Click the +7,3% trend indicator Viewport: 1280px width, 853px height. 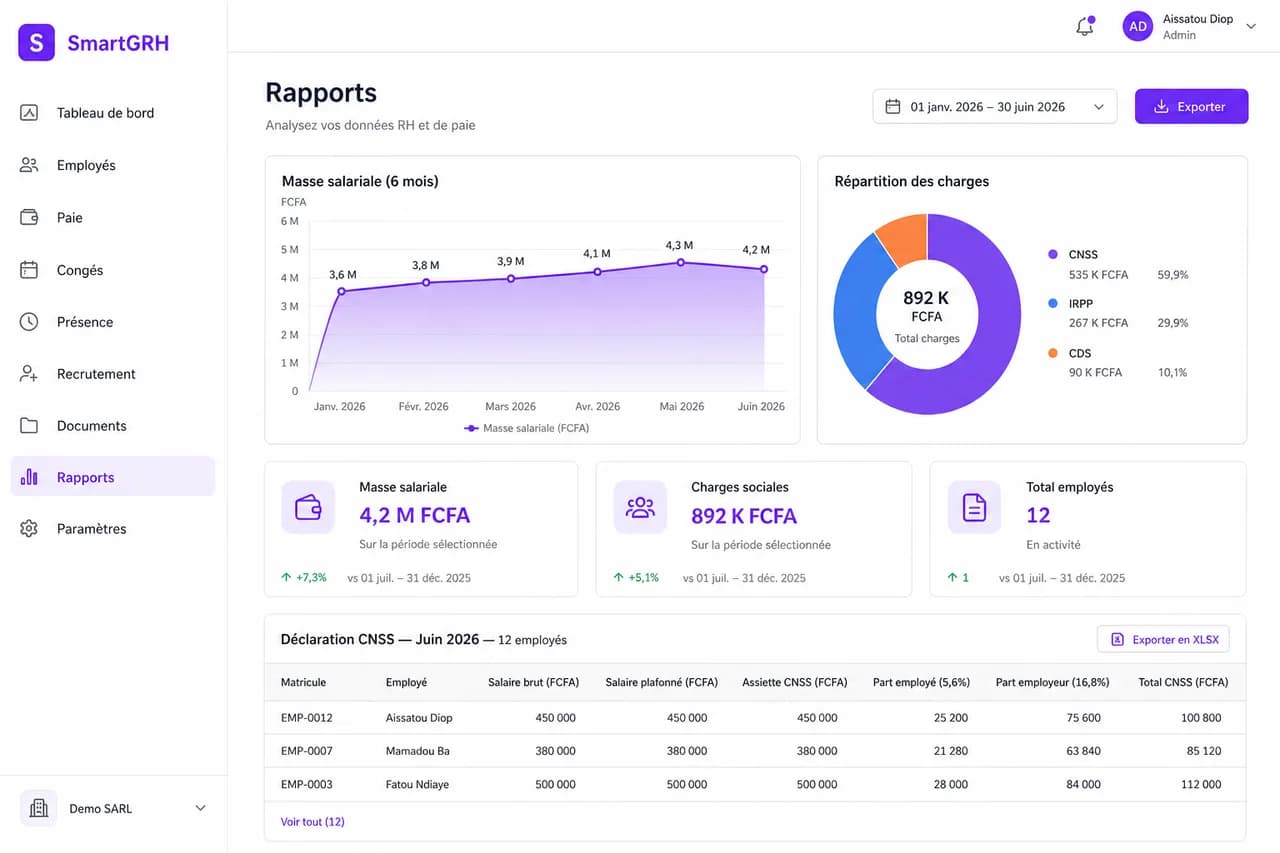coord(304,578)
